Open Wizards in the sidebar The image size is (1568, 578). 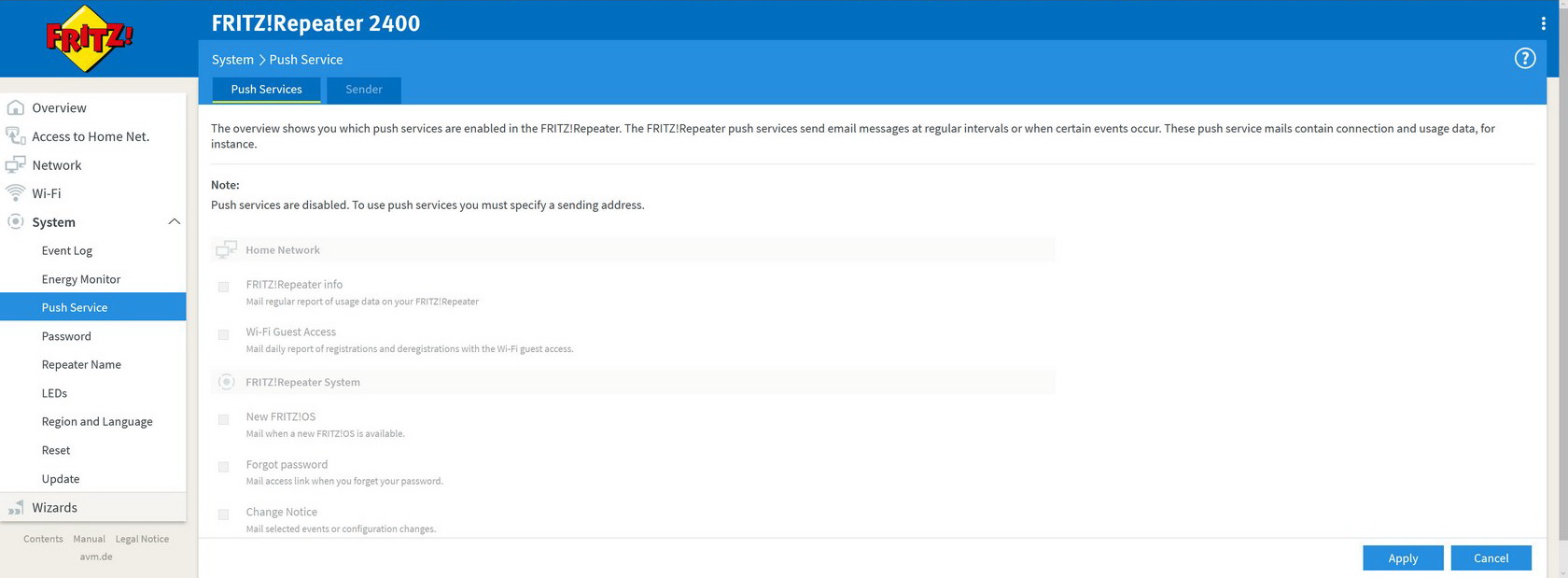coord(93,508)
